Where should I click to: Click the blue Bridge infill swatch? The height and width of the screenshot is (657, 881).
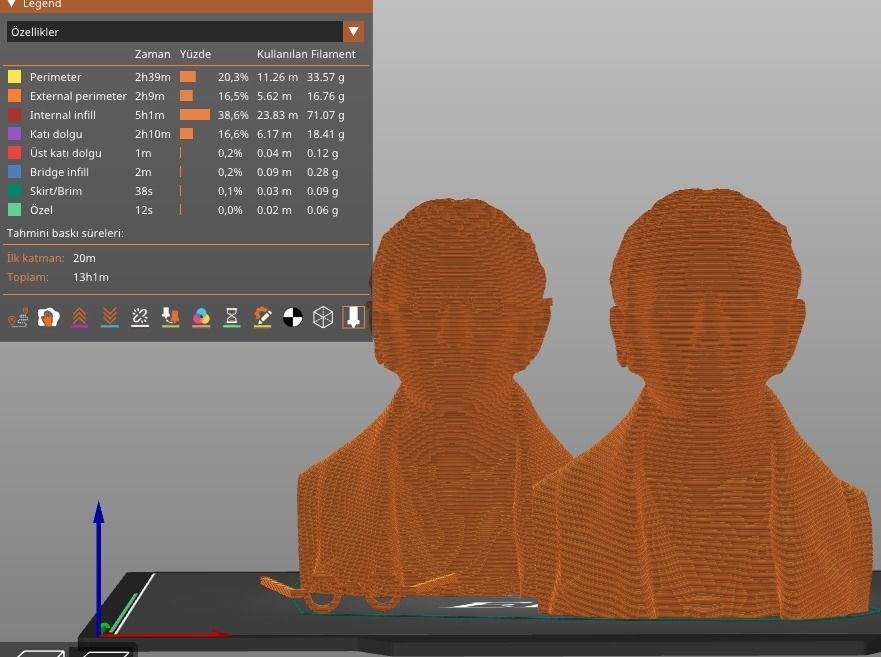[15, 171]
